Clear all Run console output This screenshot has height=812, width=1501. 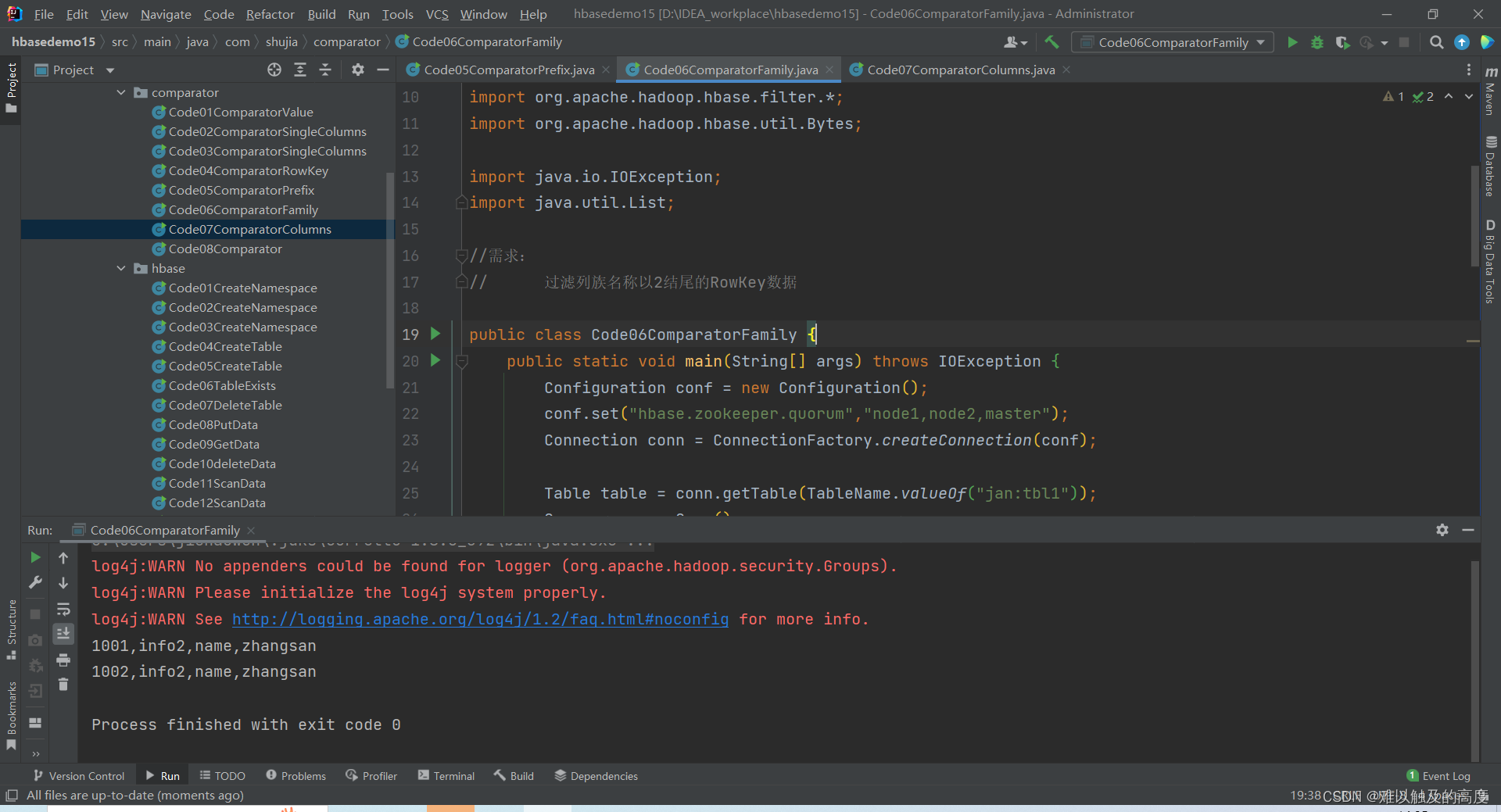pyautogui.click(x=63, y=685)
